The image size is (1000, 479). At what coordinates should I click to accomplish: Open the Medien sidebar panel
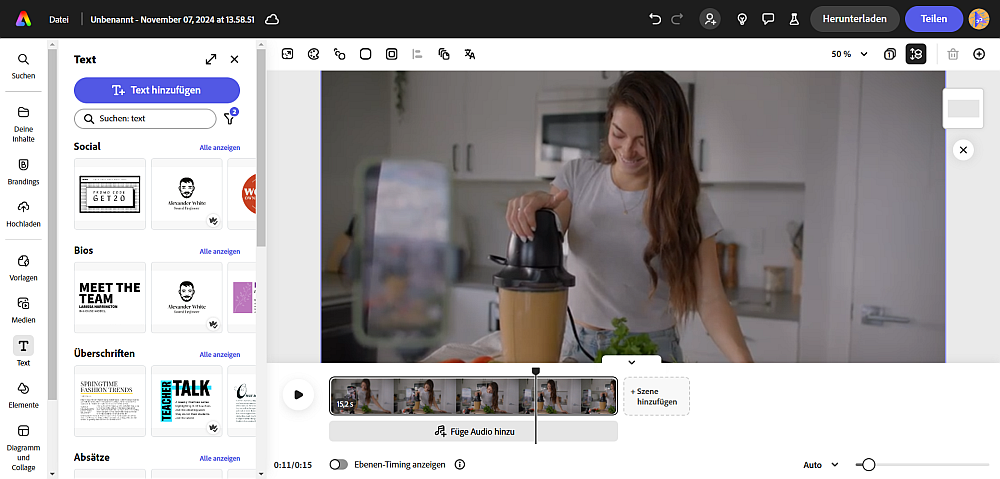pyautogui.click(x=24, y=309)
